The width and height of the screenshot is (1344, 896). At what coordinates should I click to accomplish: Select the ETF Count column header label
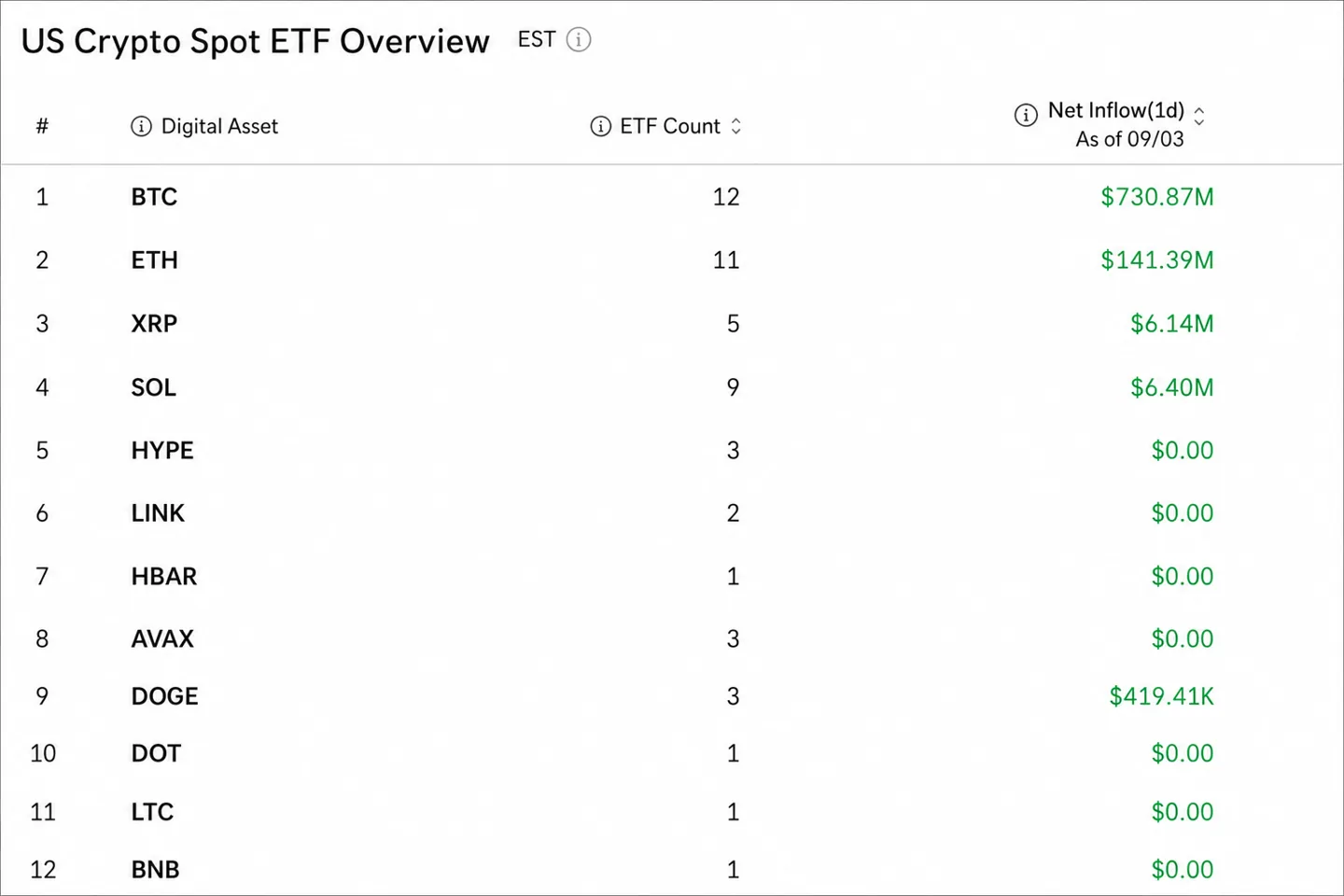click(670, 126)
